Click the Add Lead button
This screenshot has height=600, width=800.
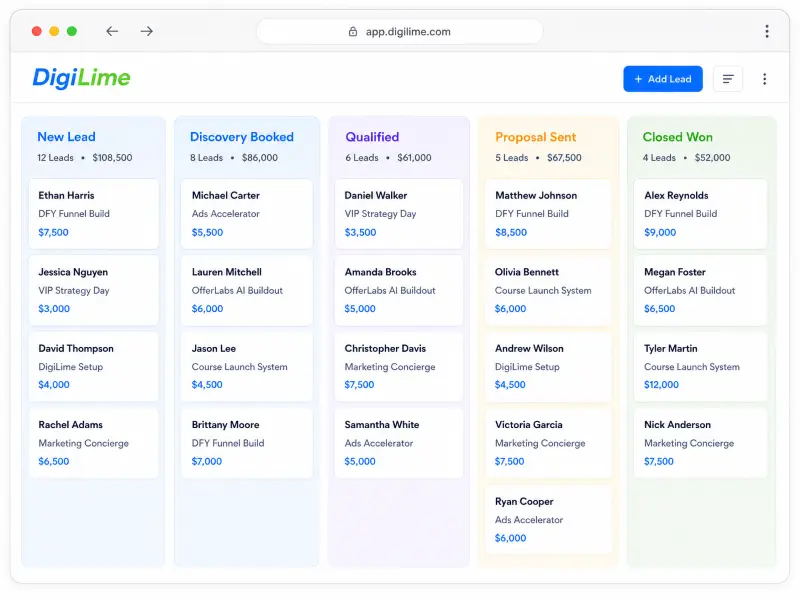663,79
